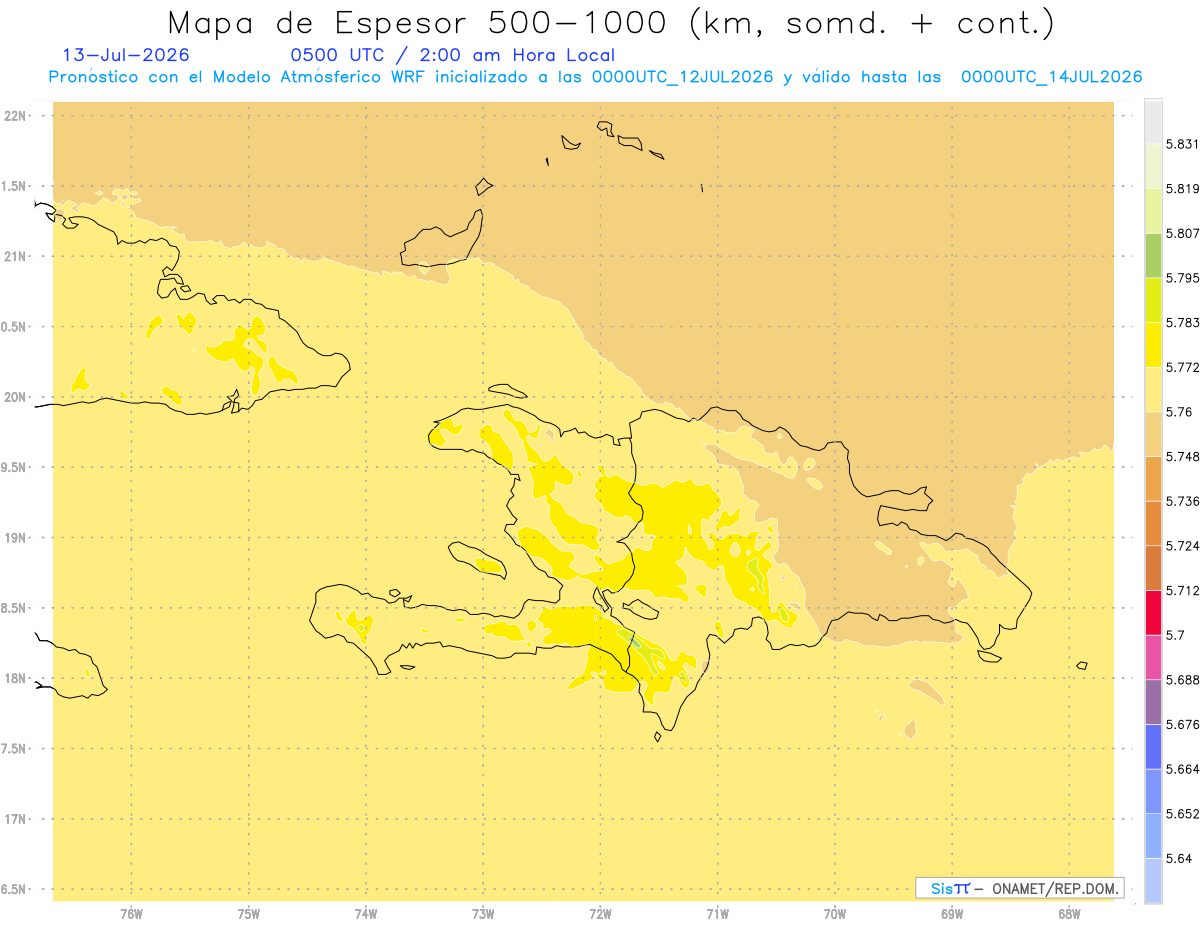Click the yellow-green swatch between 5.795 and 5.783
Viewport: 1200px width, 927px height.
1153,299
